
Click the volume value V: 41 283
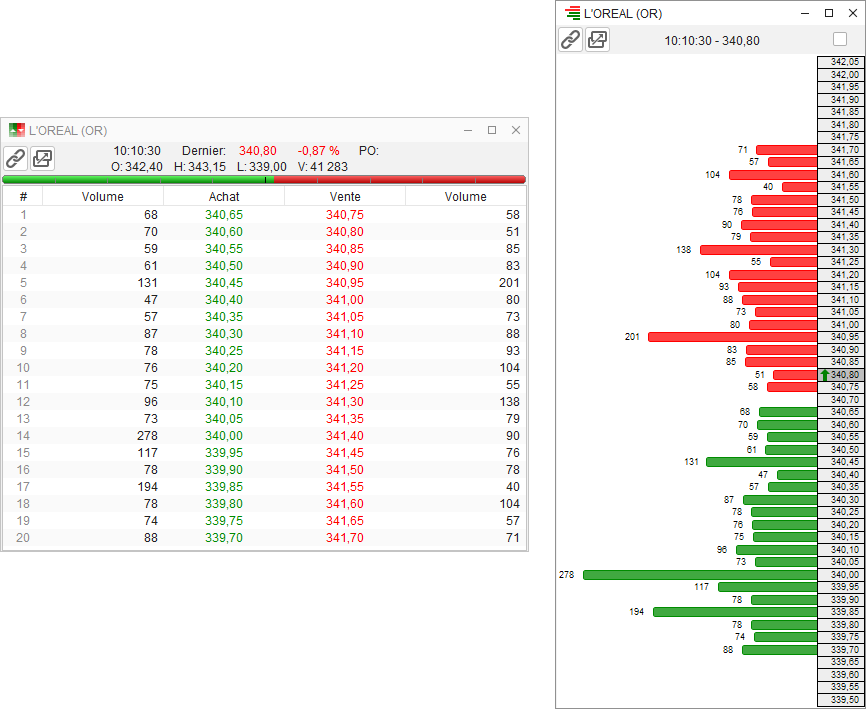pyautogui.click(x=323, y=167)
